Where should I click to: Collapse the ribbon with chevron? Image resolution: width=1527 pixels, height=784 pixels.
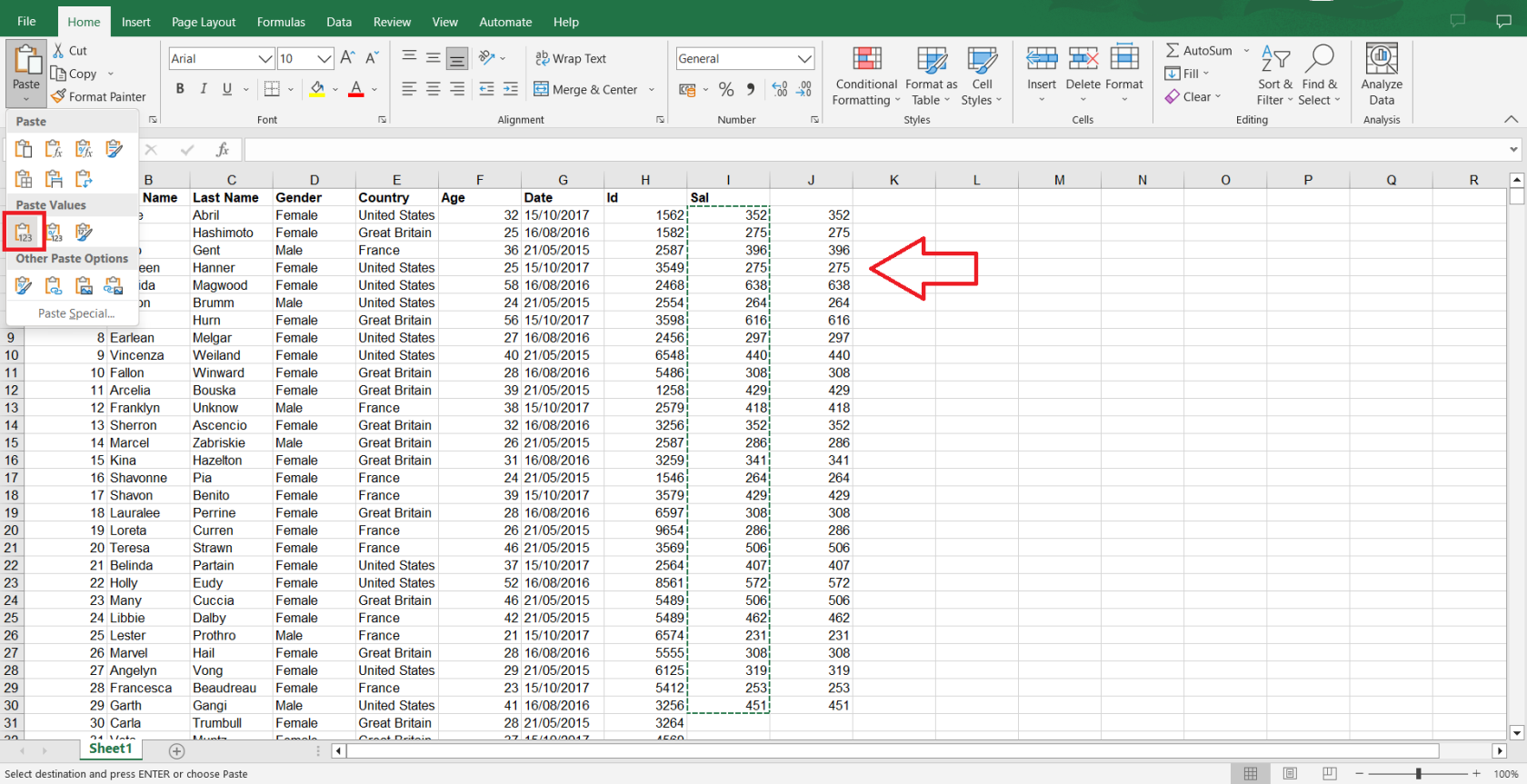coord(1511,119)
